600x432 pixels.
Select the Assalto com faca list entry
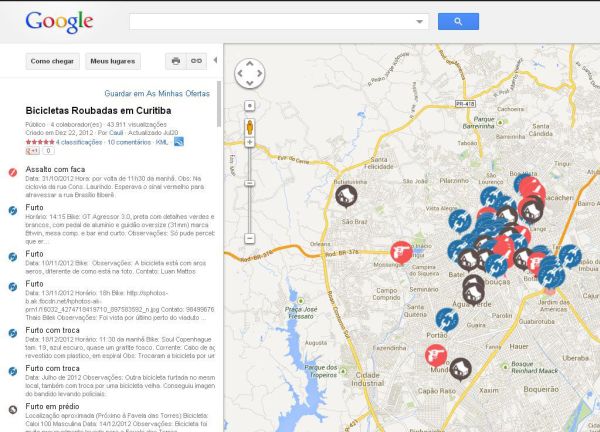[55, 169]
